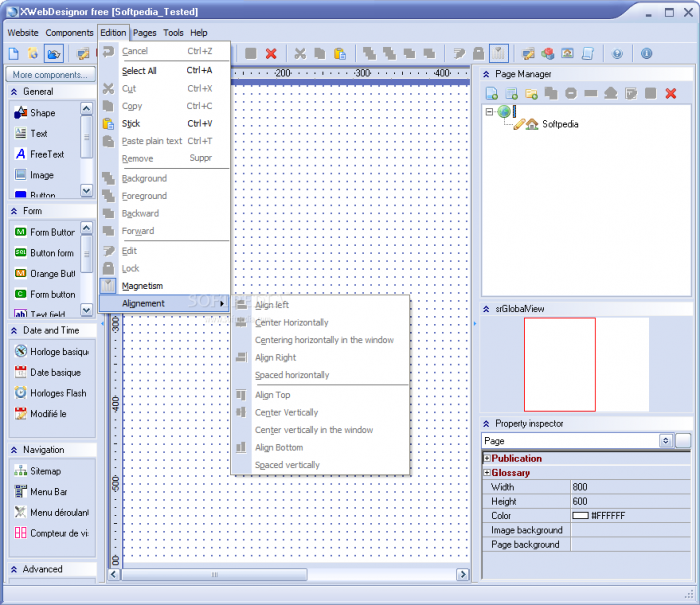Open the Page dropdown in Property inspector

point(665,441)
